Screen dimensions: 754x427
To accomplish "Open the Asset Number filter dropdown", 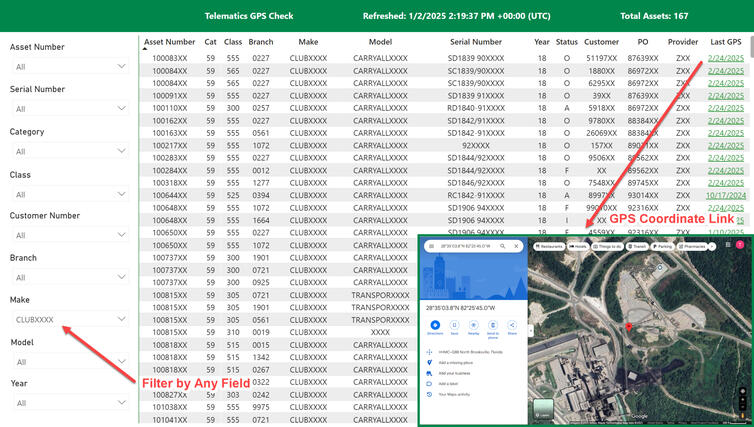I will [68, 66].
